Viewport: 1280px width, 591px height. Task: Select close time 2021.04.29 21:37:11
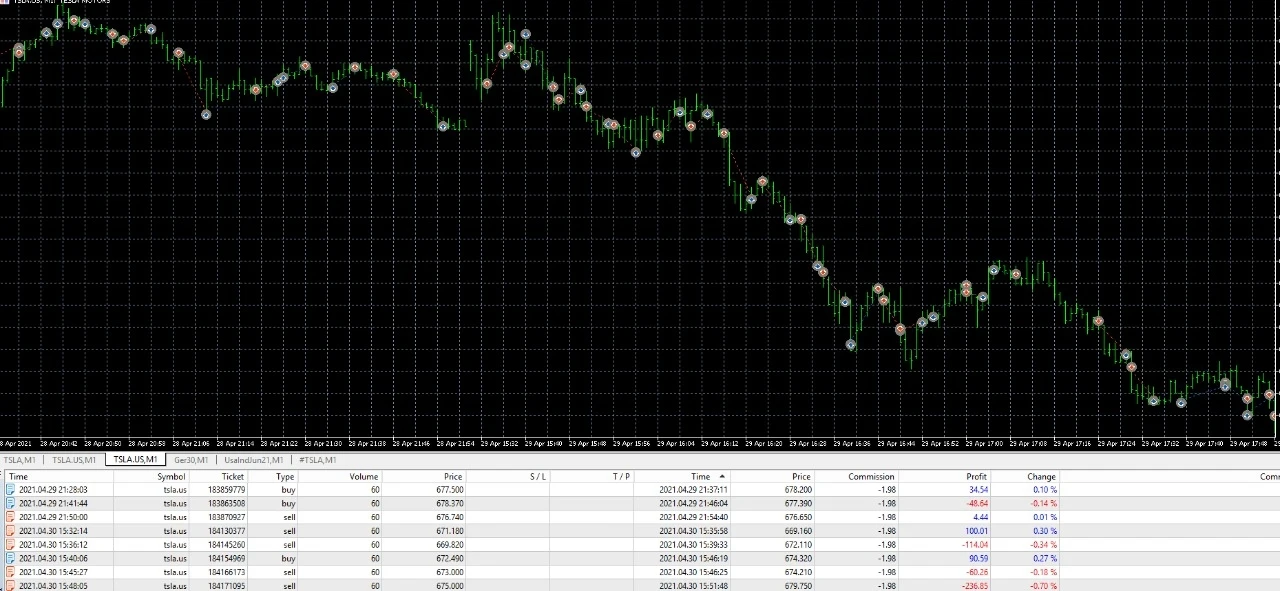pyautogui.click(x=693, y=490)
